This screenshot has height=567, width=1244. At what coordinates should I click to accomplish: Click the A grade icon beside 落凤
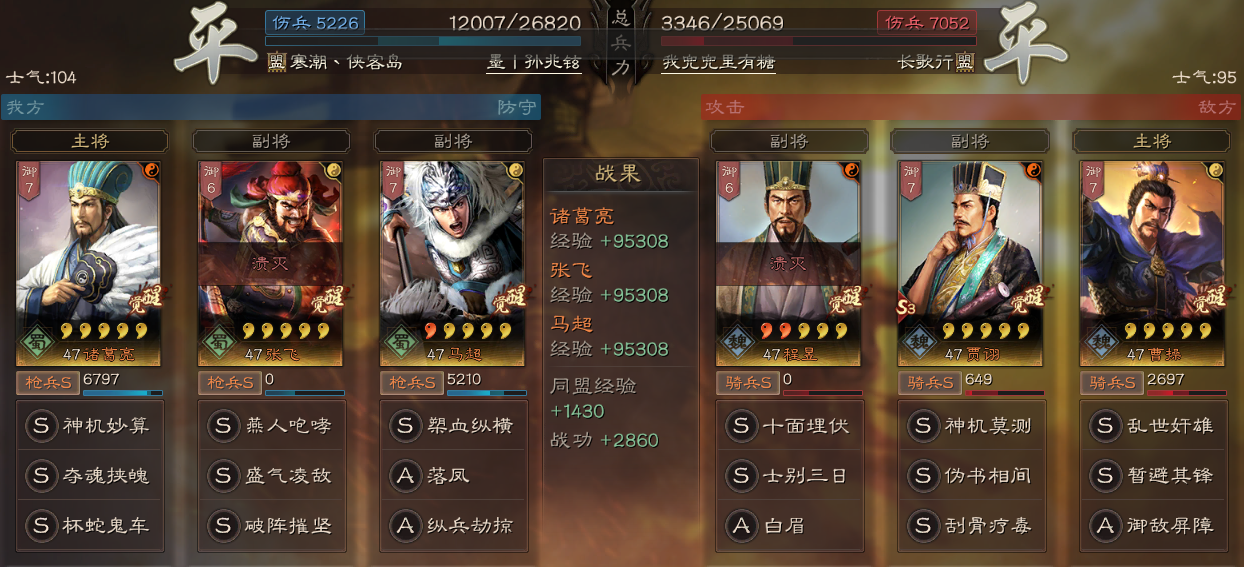click(405, 476)
